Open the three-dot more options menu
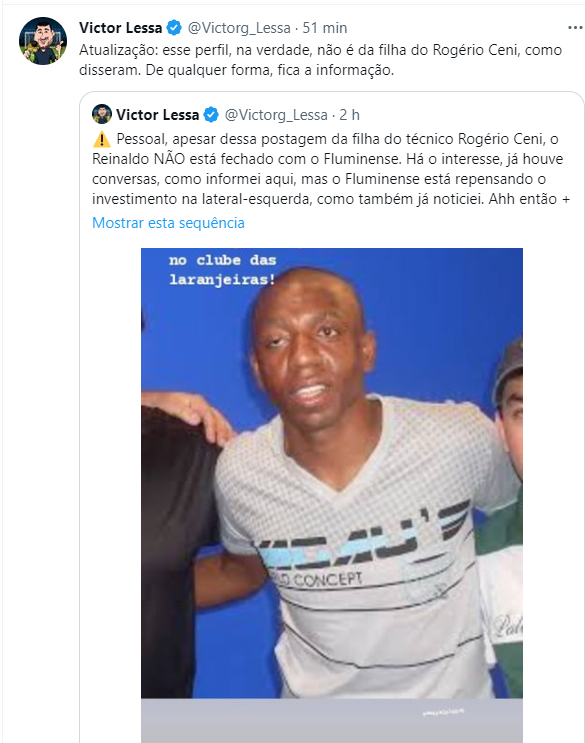 (x=575, y=28)
